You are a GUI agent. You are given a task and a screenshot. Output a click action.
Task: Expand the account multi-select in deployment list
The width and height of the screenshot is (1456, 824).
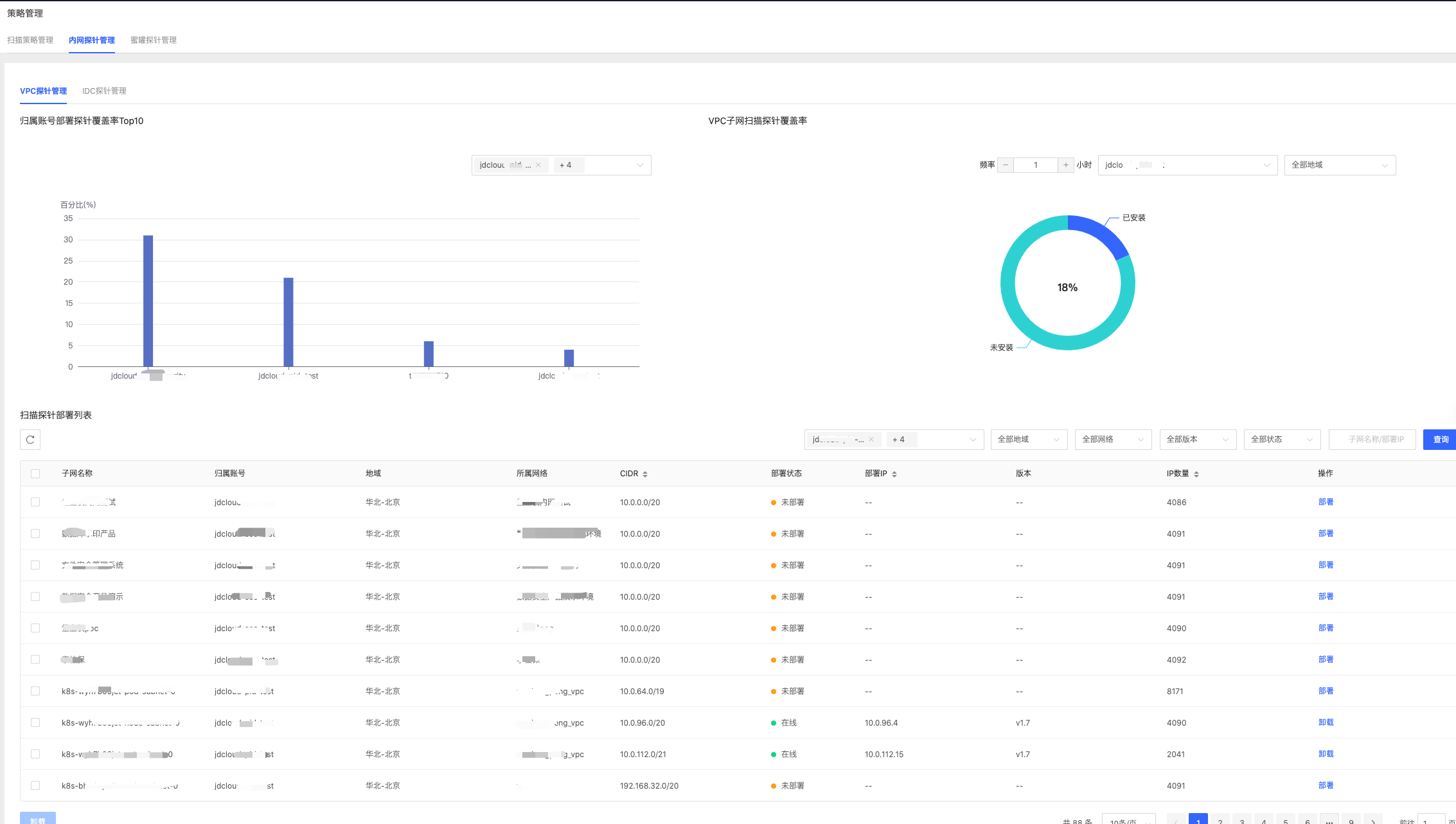click(894, 440)
